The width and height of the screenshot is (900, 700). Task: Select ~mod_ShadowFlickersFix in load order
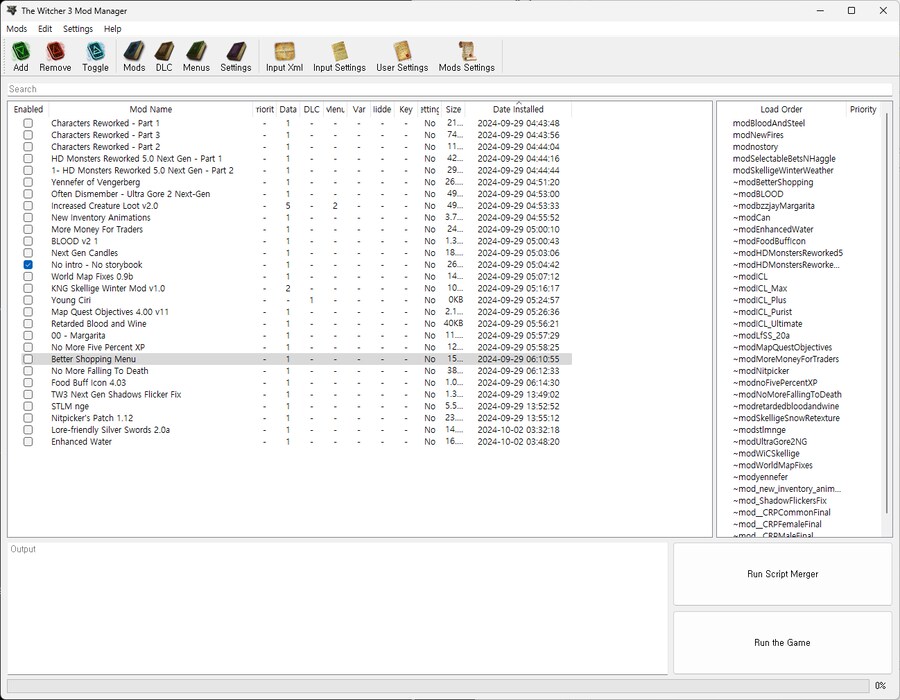tap(779, 501)
